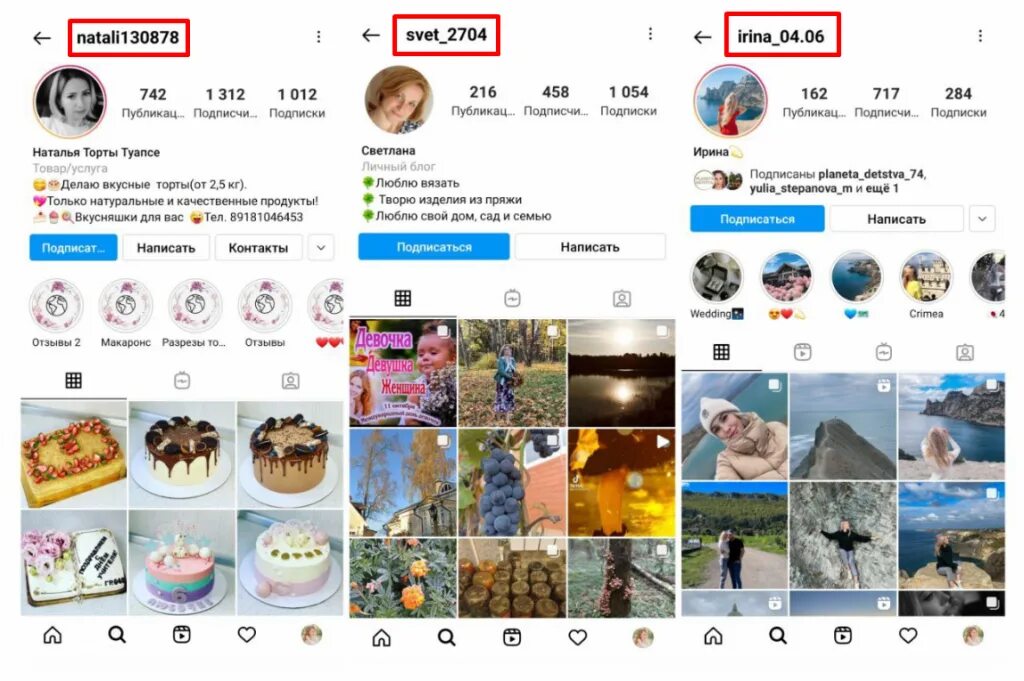Tap search icon under irina_04.06 profile

click(x=777, y=635)
